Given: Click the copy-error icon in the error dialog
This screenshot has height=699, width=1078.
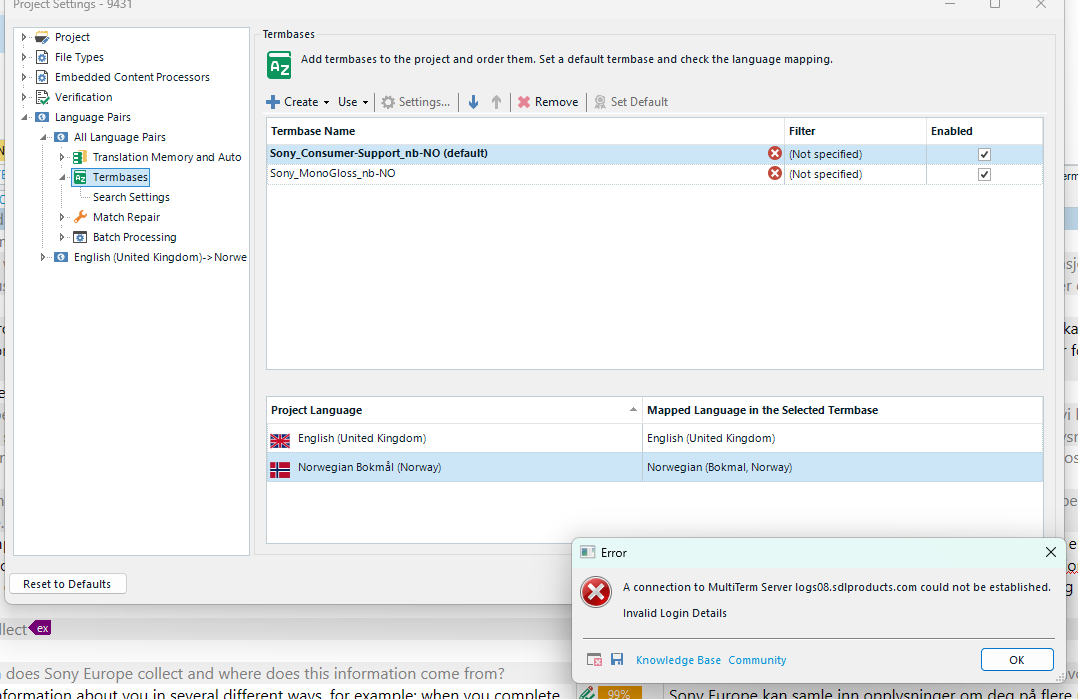Looking at the screenshot, I should tap(594, 659).
